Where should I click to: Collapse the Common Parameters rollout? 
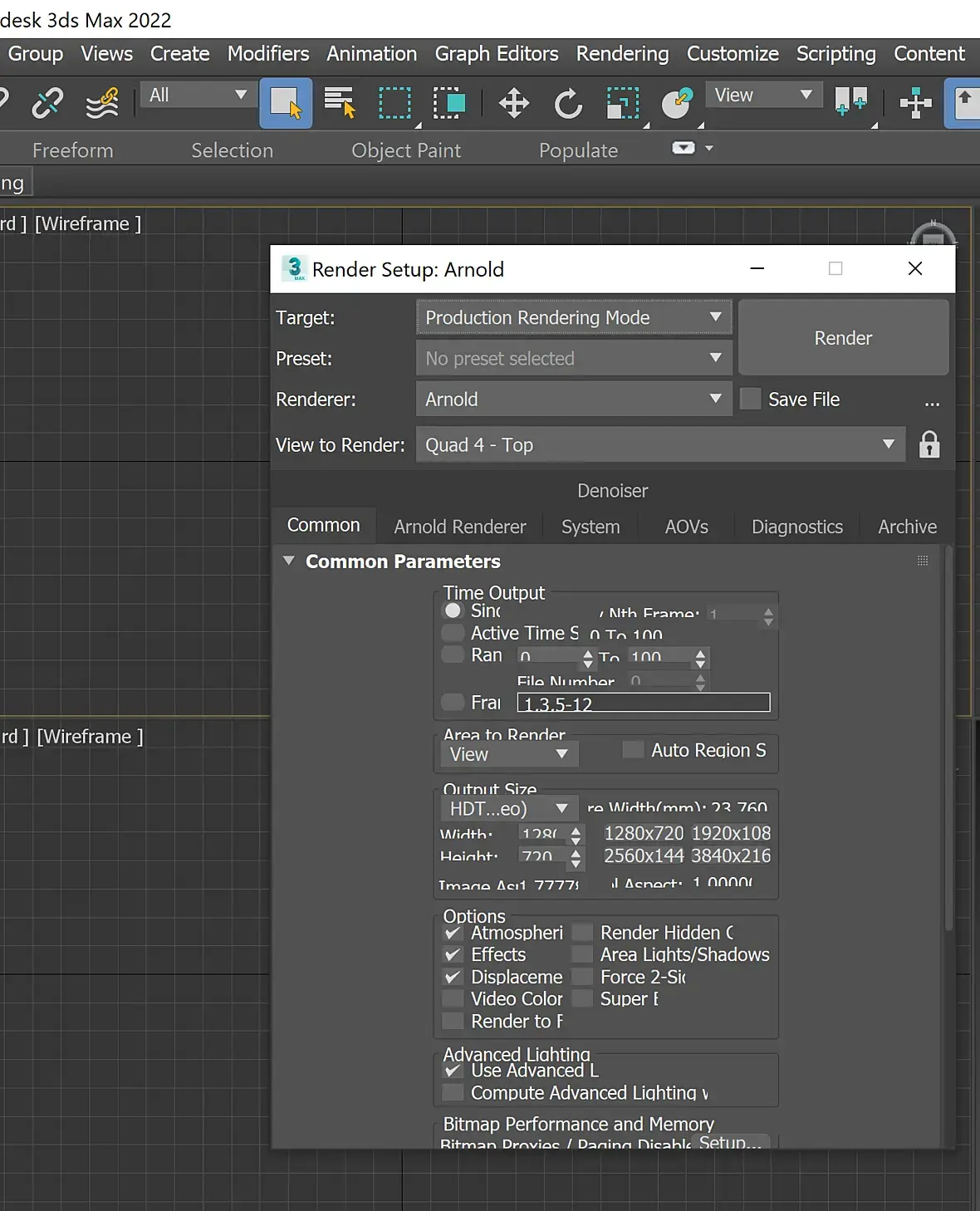289,561
